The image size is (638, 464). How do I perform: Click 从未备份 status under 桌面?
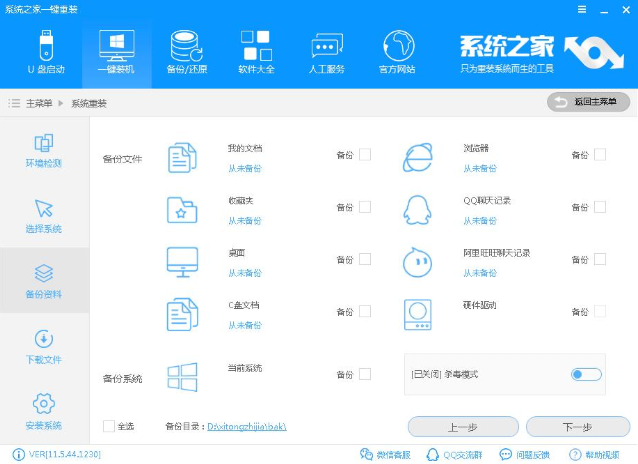[x=245, y=273]
